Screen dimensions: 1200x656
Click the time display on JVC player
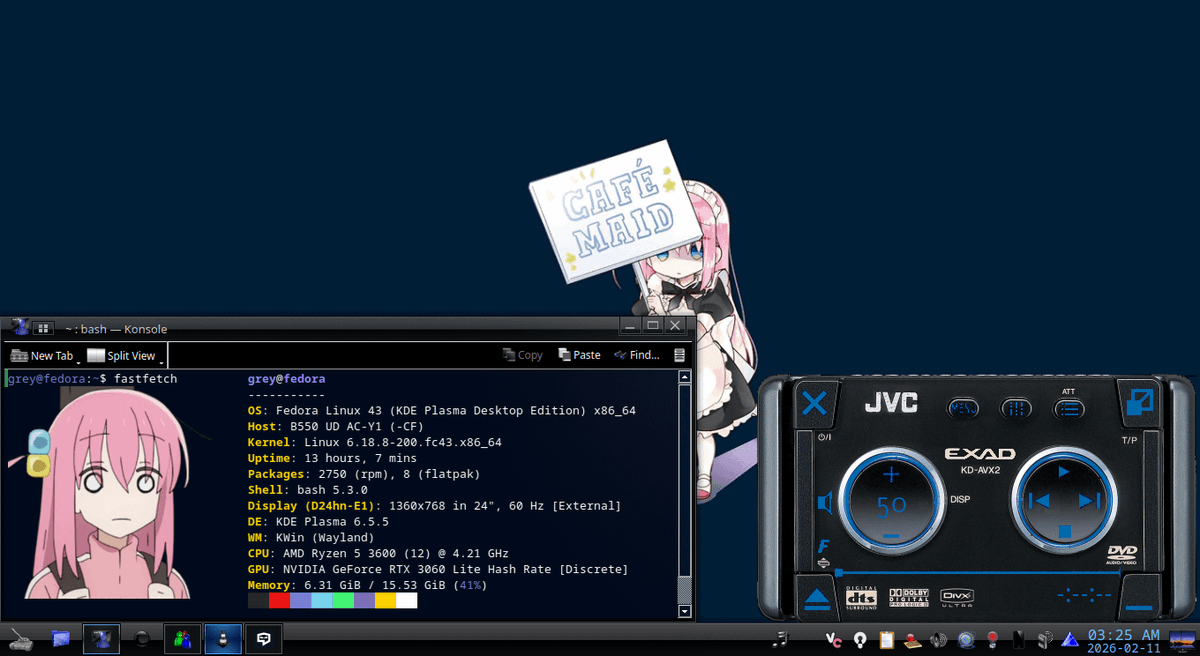[1084, 596]
